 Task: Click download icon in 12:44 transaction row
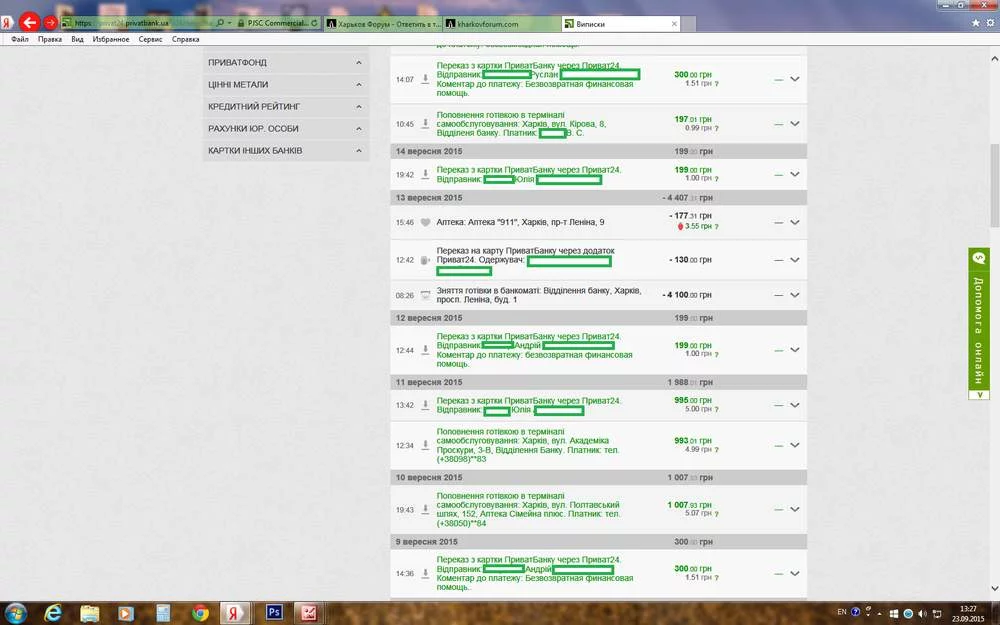click(425, 349)
